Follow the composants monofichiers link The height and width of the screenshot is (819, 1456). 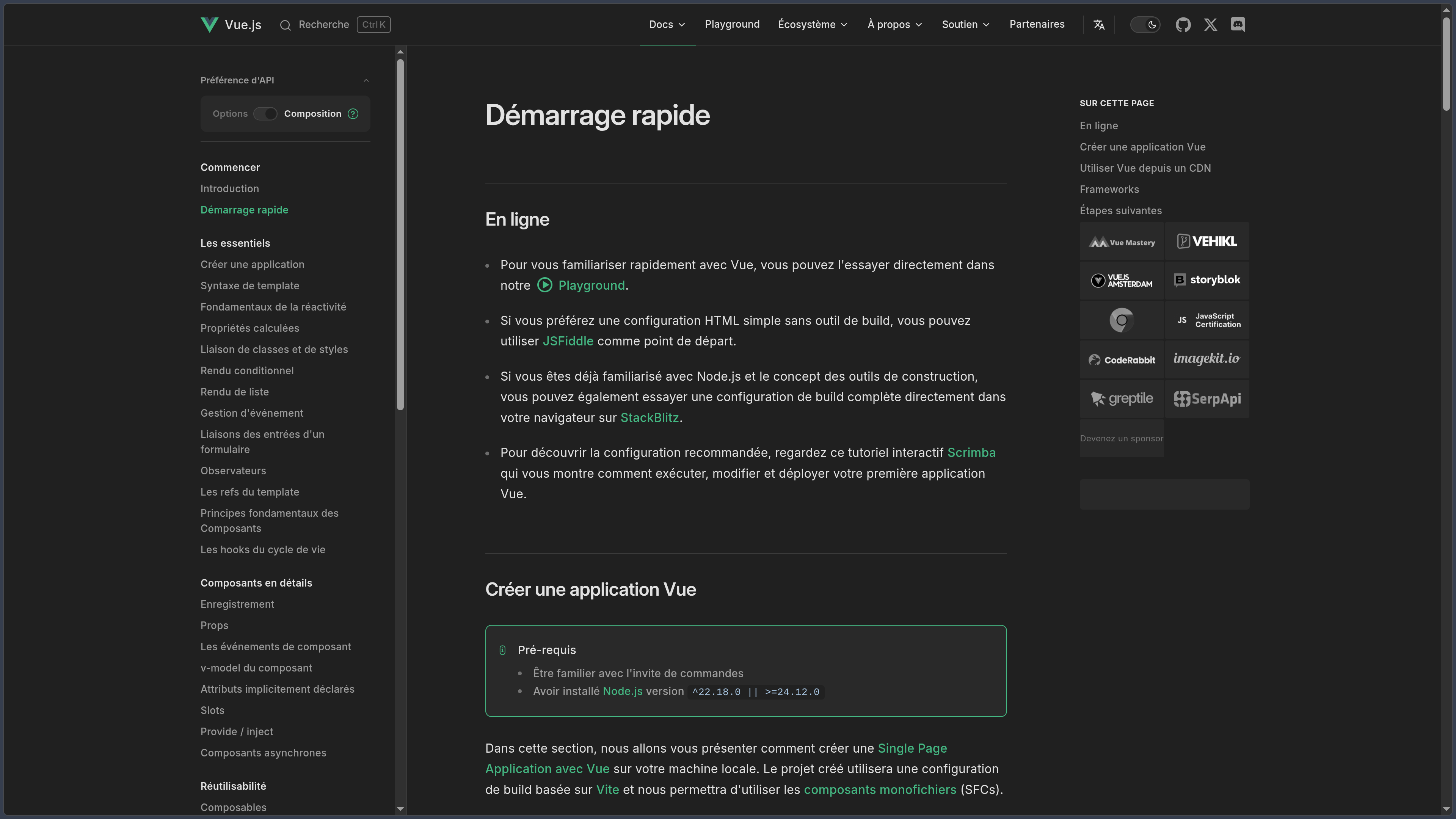tap(880, 789)
